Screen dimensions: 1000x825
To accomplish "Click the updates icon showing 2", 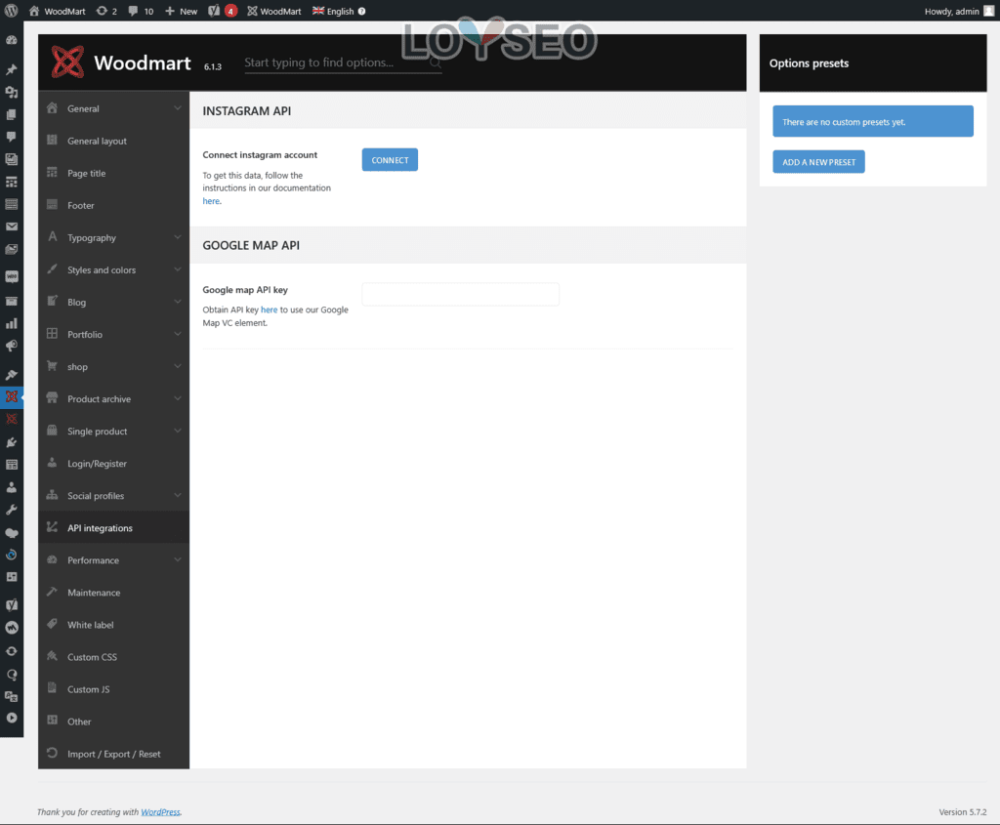I will pyautogui.click(x=107, y=11).
